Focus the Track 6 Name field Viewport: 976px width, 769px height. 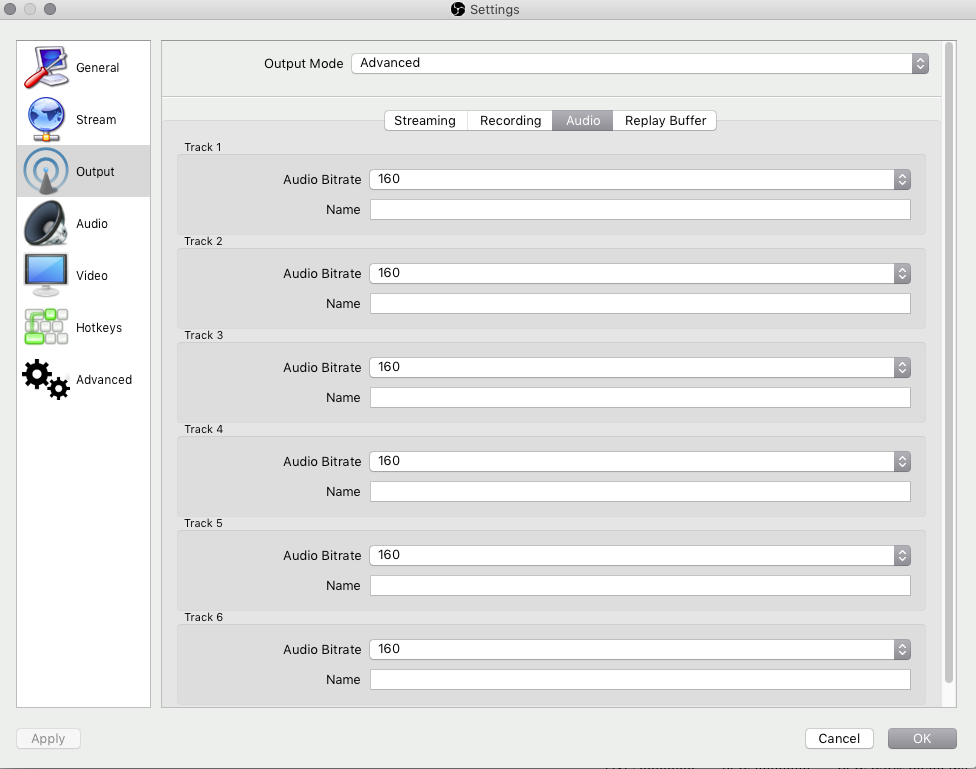(640, 679)
